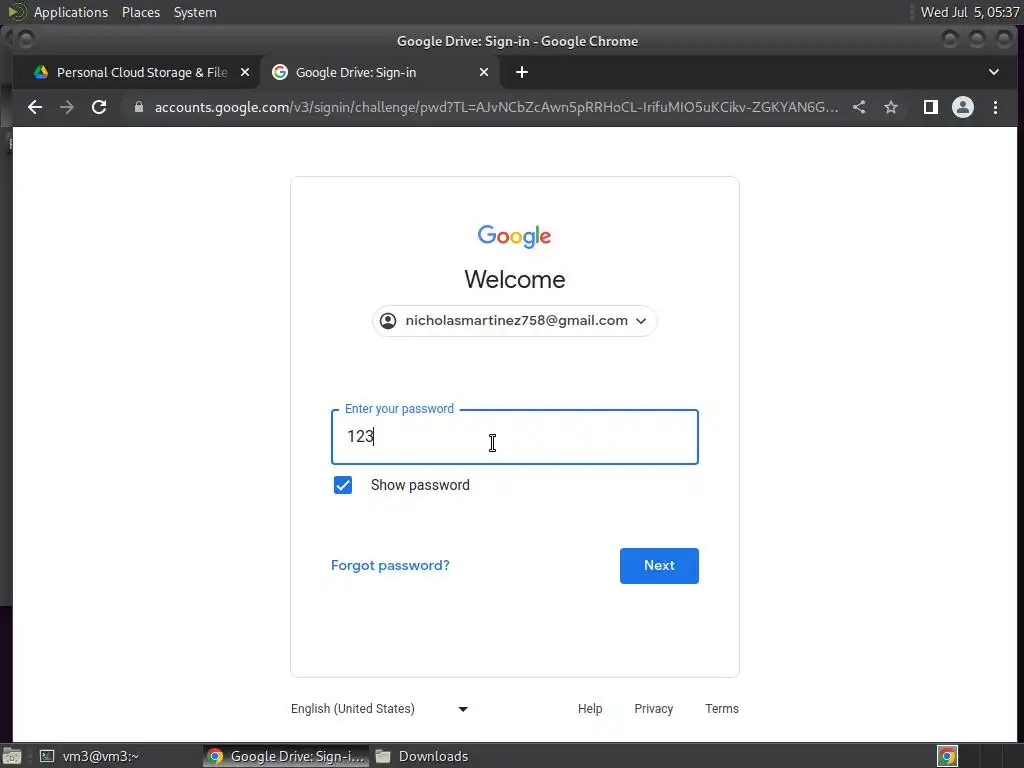Click the Welcome heading text
Viewport: 1024px width, 768px height.
515,280
